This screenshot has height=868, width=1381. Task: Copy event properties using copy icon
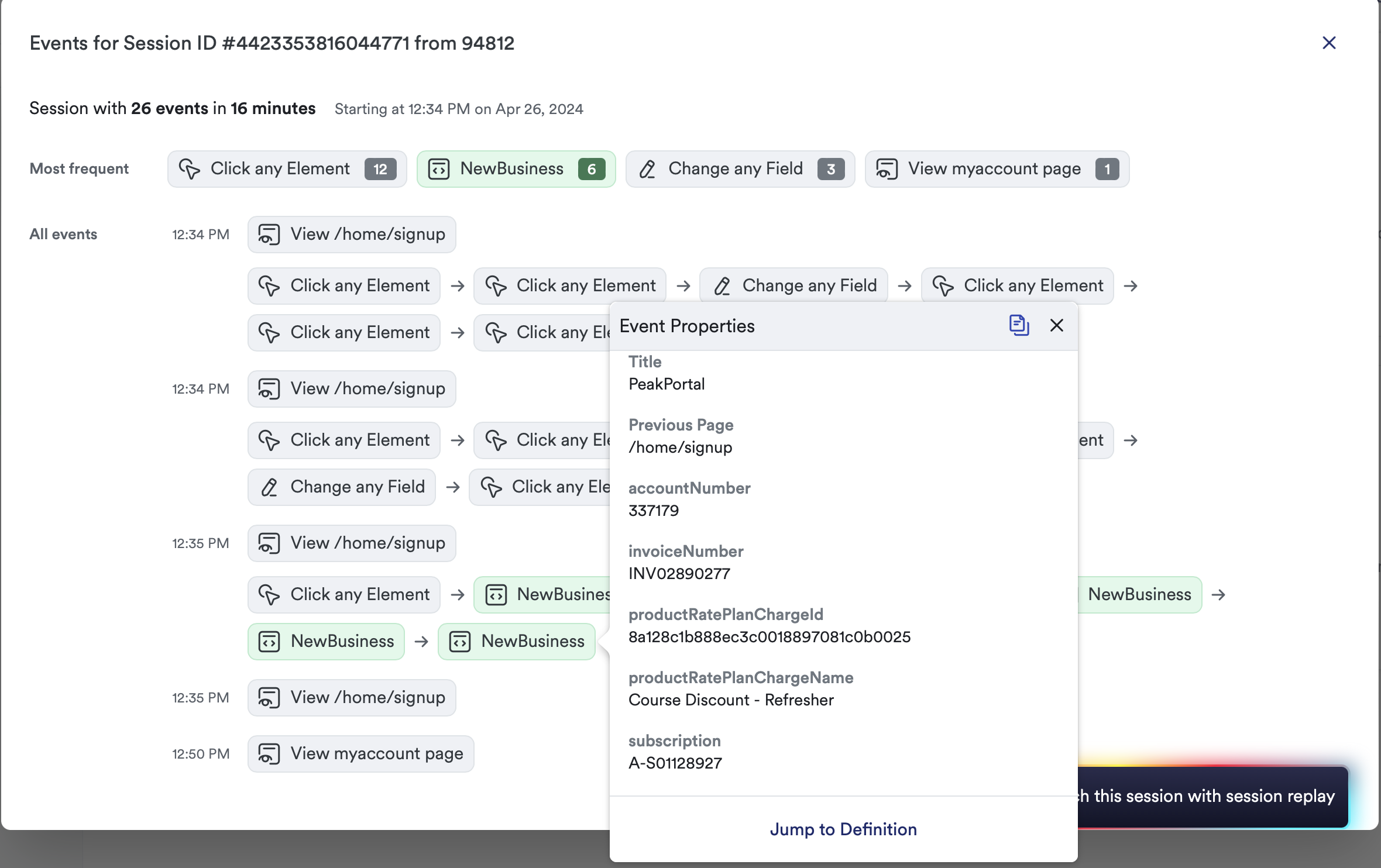tap(1018, 325)
